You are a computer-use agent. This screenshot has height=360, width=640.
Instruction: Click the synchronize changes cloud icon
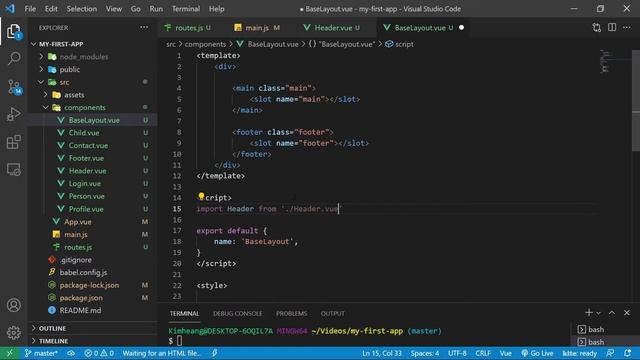pyautogui.click(x=71, y=353)
